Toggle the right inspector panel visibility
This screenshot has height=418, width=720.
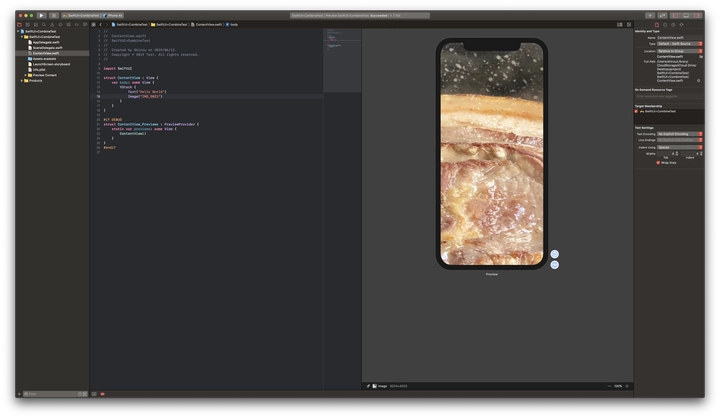pyautogui.click(x=698, y=16)
